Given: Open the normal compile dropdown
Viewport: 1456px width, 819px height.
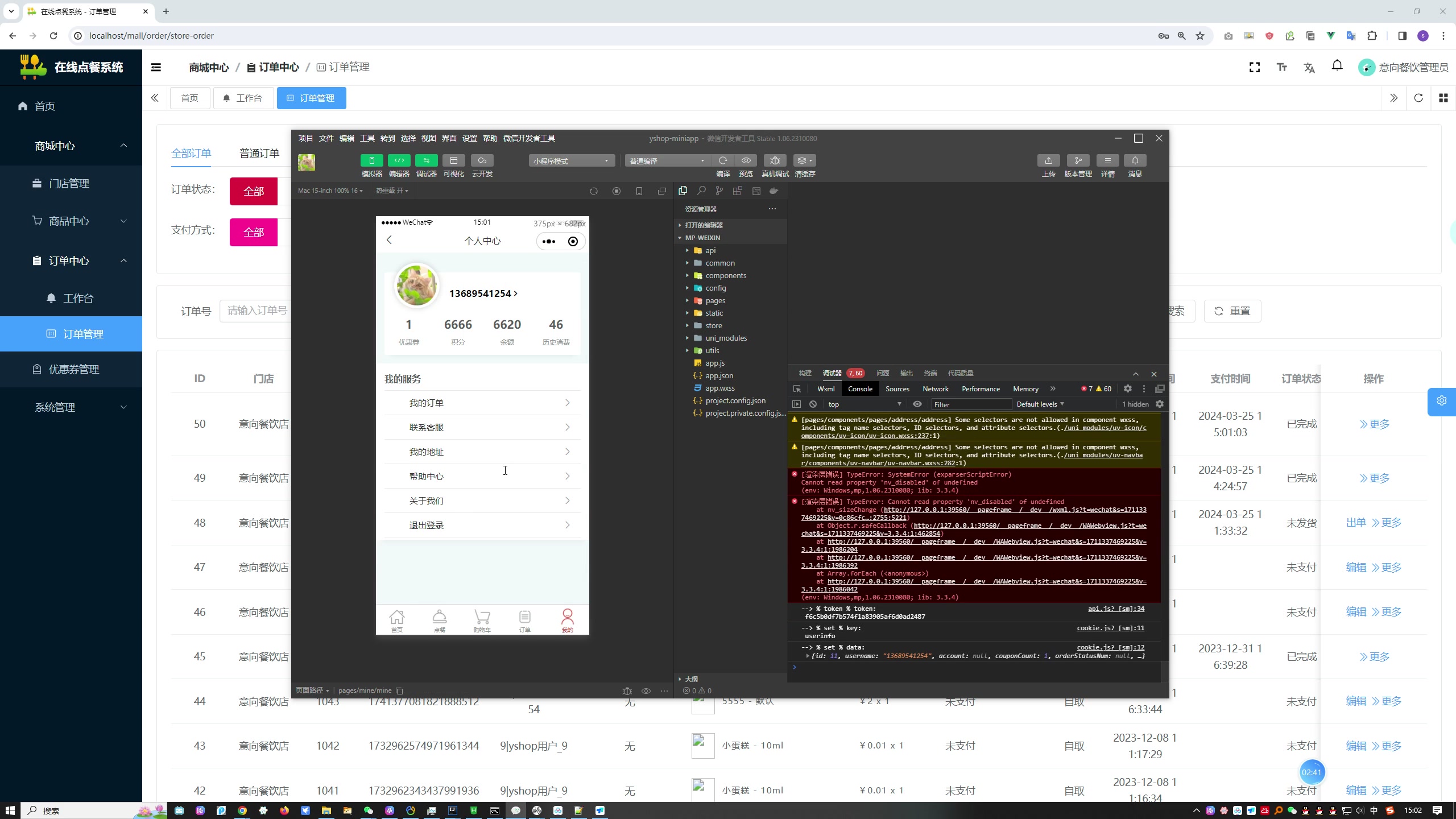Looking at the screenshot, I should (x=668, y=161).
